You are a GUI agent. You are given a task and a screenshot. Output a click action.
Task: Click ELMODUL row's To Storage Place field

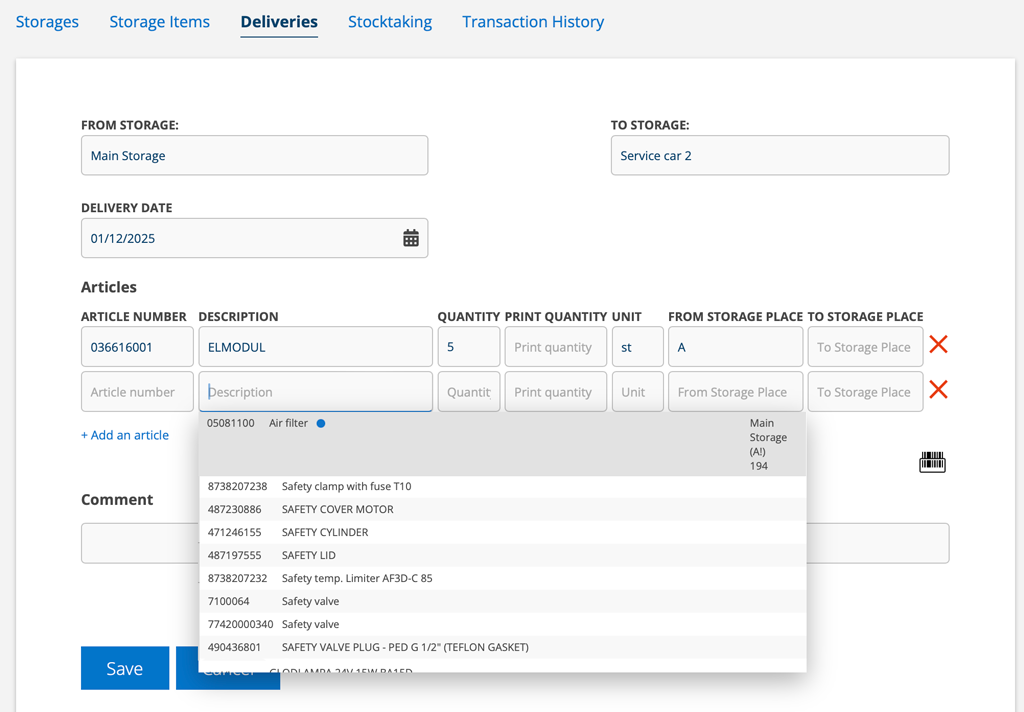coord(864,347)
